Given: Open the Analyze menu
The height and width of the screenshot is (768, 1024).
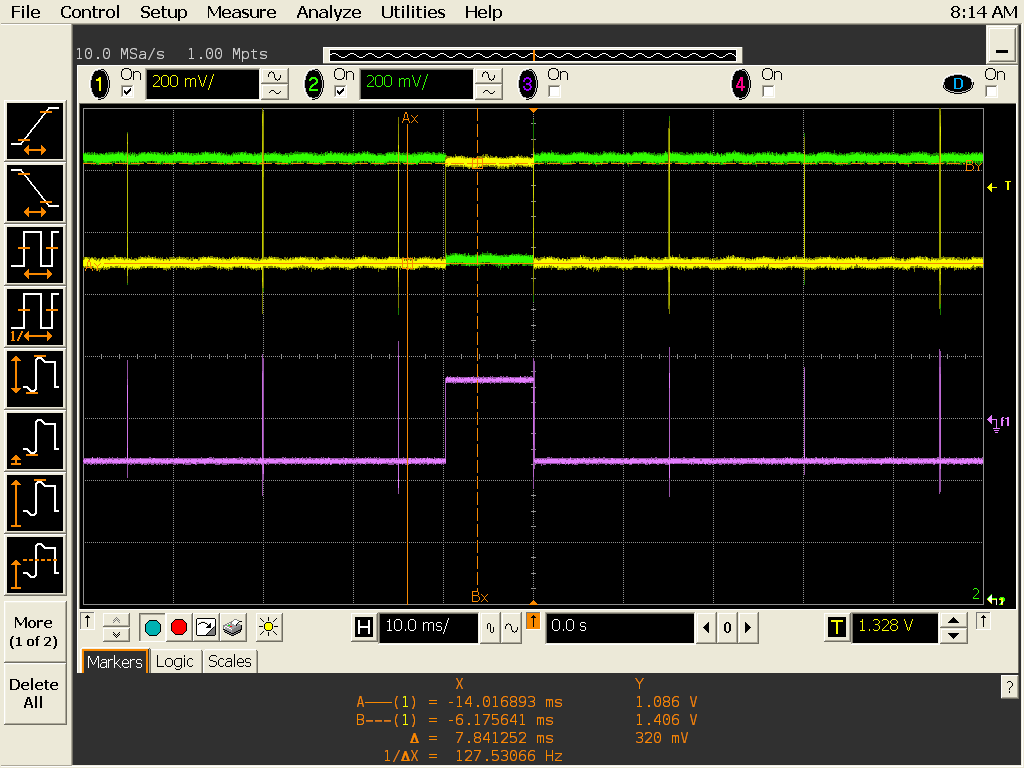Looking at the screenshot, I should pyautogui.click(x=329, y=12).
